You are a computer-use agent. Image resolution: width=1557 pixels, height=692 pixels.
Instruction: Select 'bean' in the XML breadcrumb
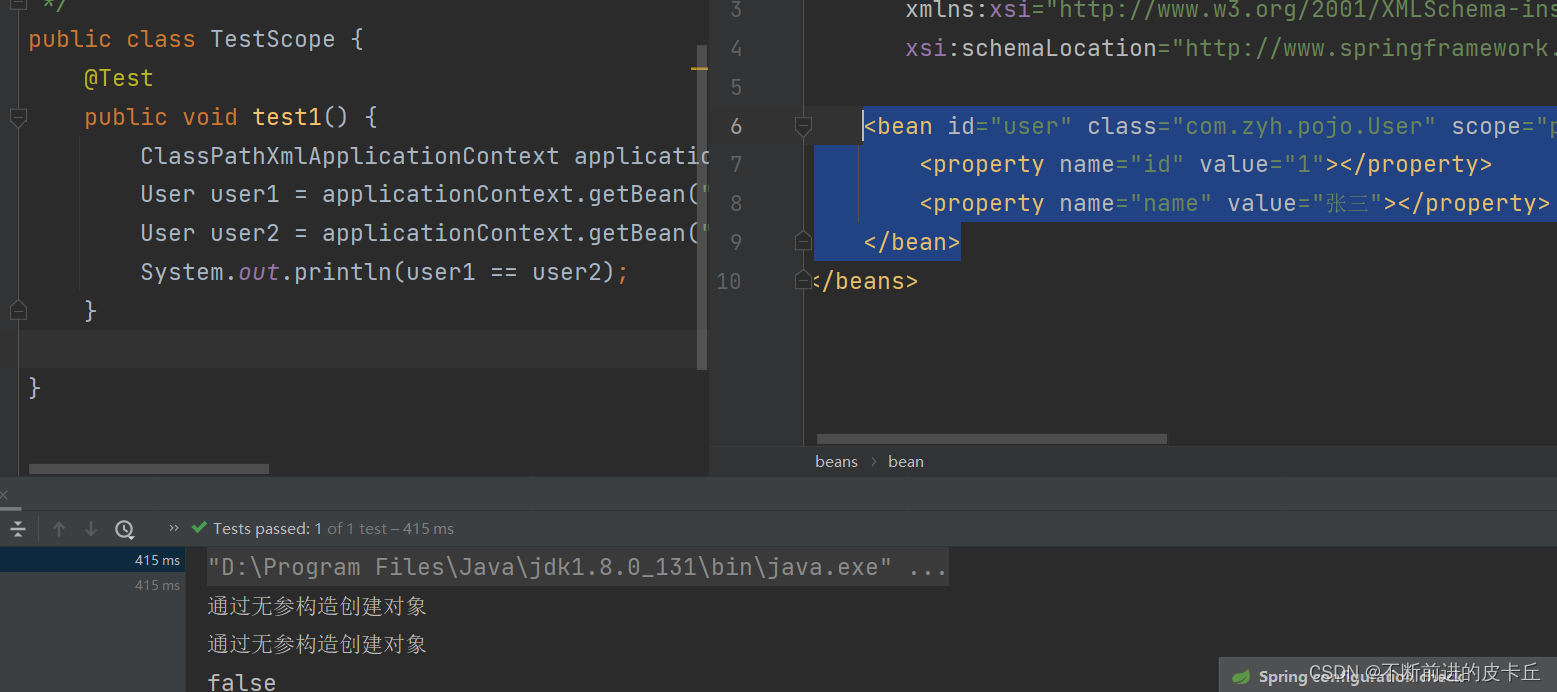[906, 461]
